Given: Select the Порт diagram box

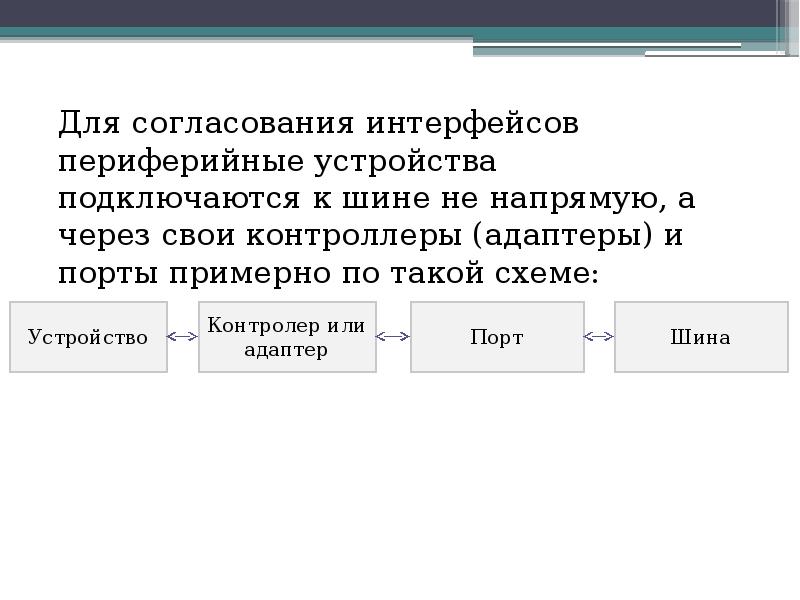Looking at the screenshot, I should tap(497, 337).
